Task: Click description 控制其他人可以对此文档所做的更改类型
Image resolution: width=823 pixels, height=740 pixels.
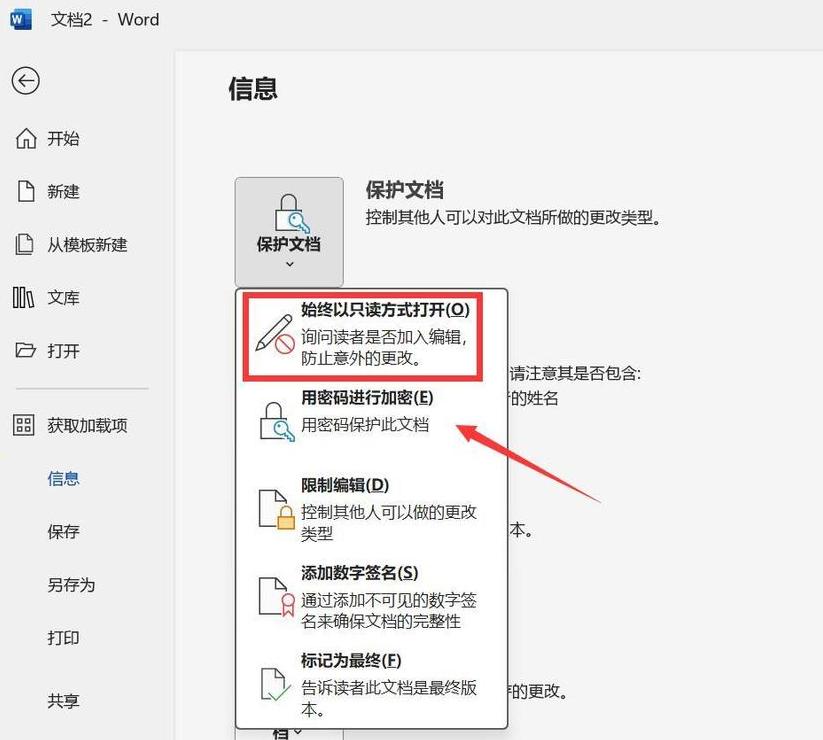Action: coord(513,217)
